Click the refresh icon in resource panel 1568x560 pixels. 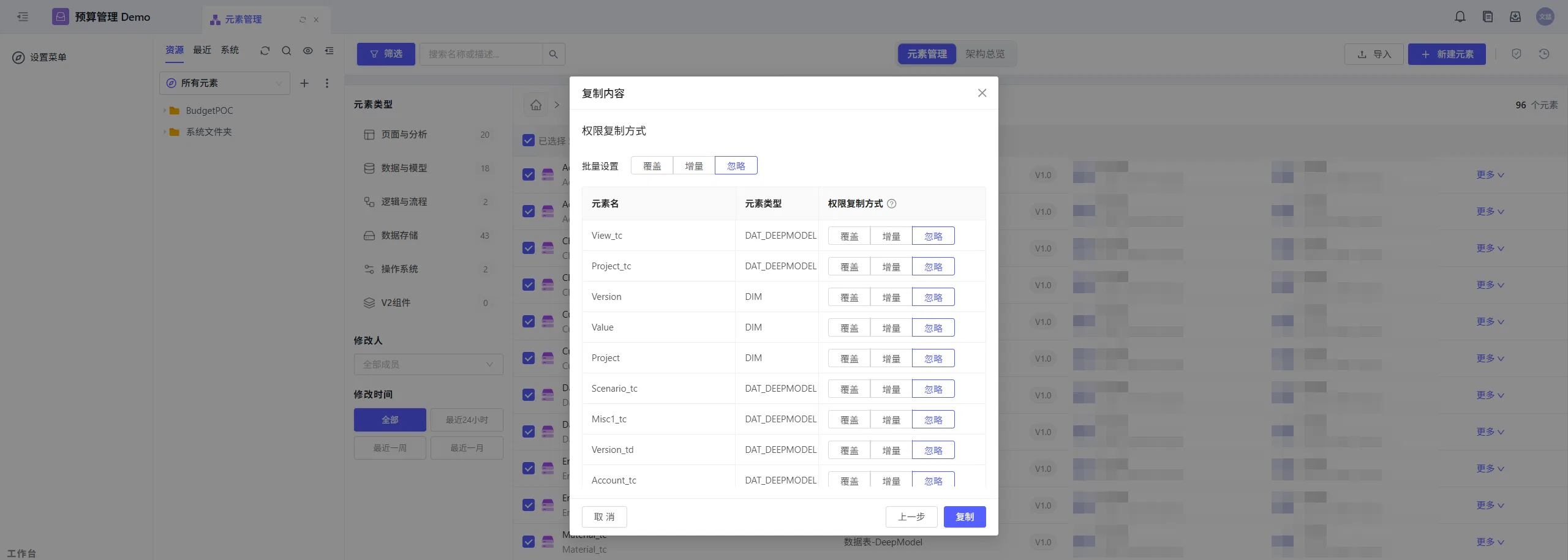(x=265, y=51)
